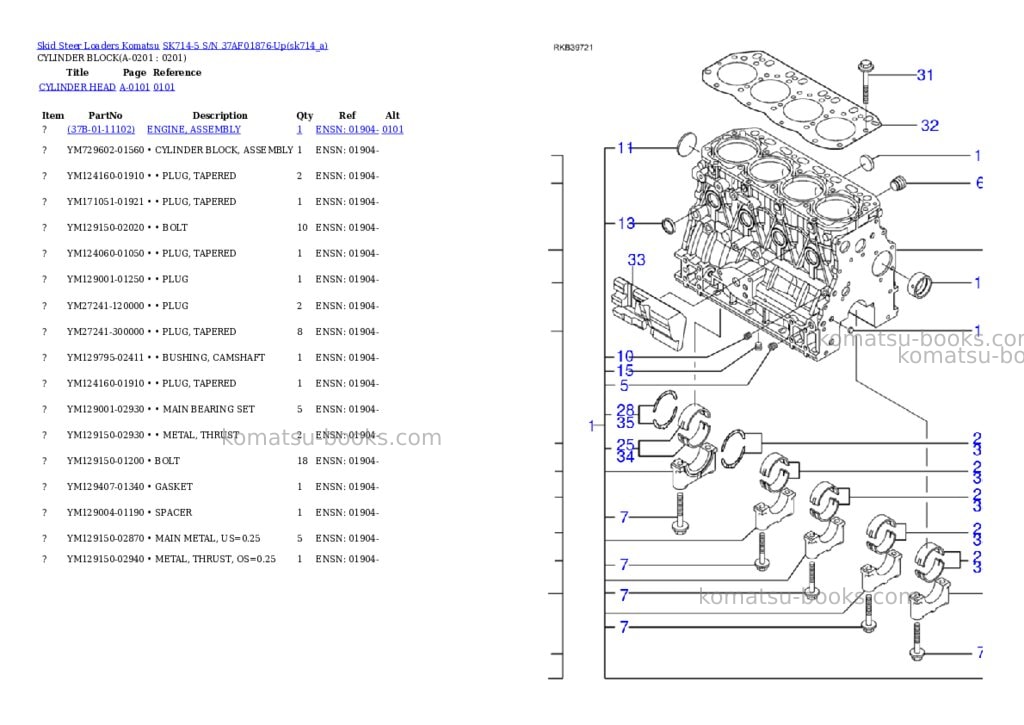Click the CYLINDER BLOCK(A-0201 : 0201) heading
The width and height of the screenshot is (1024, 725).
point(112,58)
